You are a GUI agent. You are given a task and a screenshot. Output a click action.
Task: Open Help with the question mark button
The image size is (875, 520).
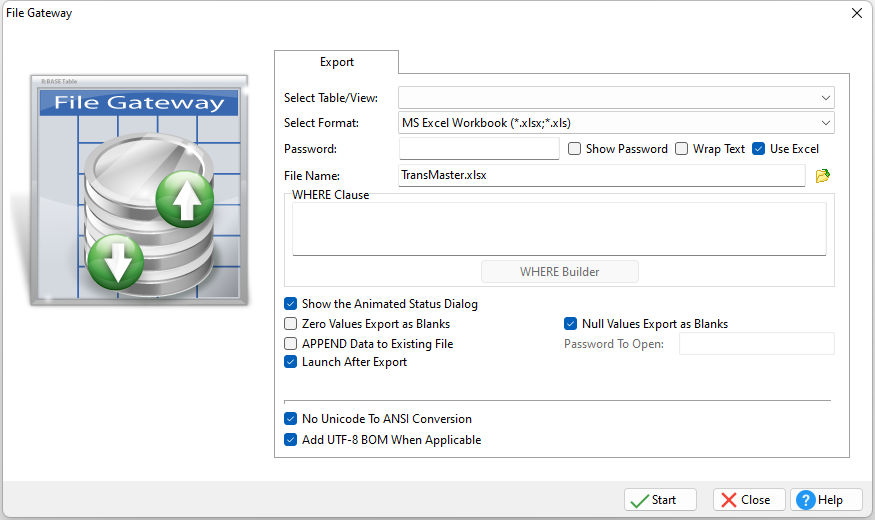coord(826,500)
